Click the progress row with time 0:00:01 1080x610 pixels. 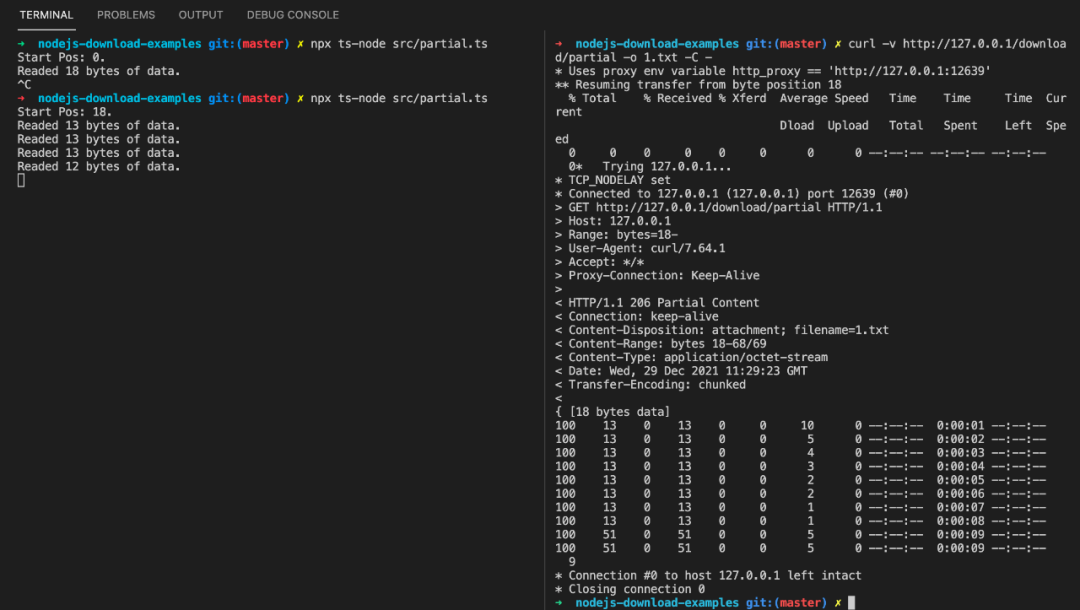pos(800,425)
